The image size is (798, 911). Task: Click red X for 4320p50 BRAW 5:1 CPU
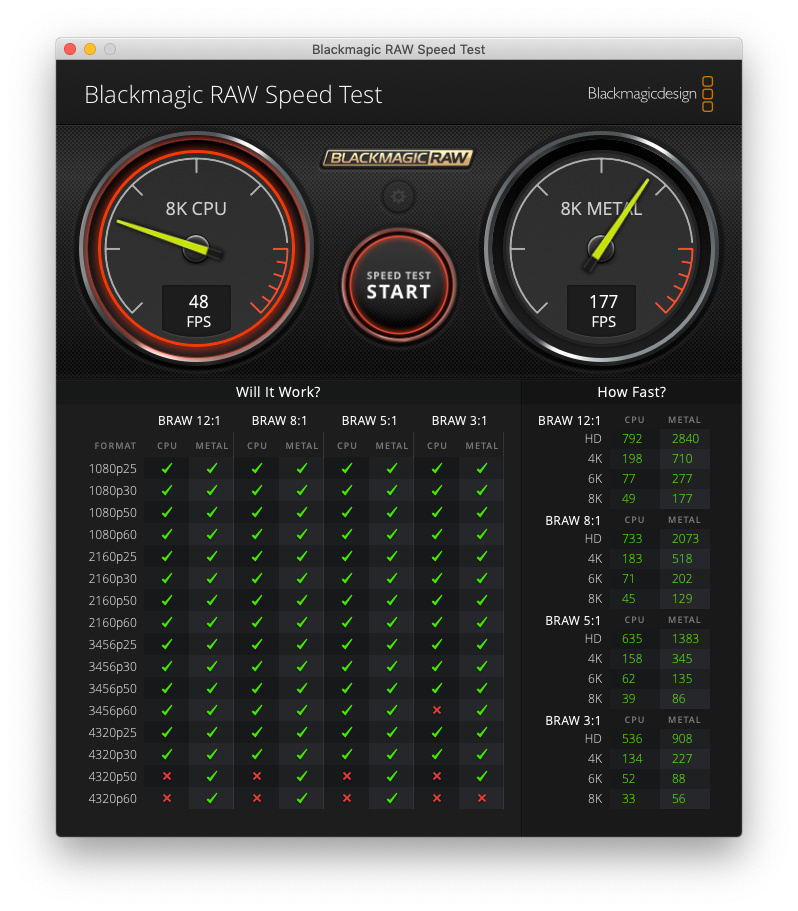(347, 776)
